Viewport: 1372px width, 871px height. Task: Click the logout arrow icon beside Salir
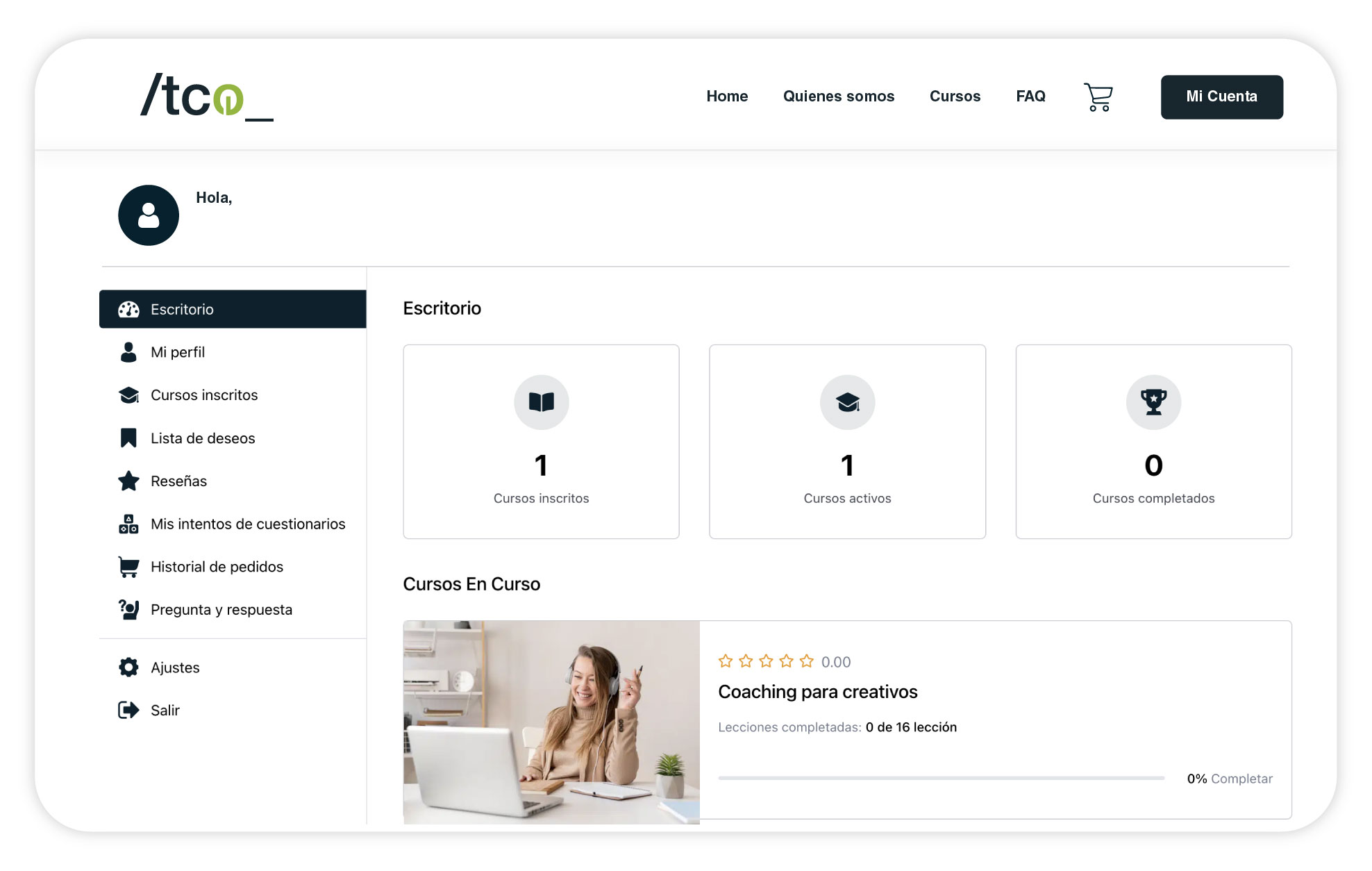(x=128, y=711)
